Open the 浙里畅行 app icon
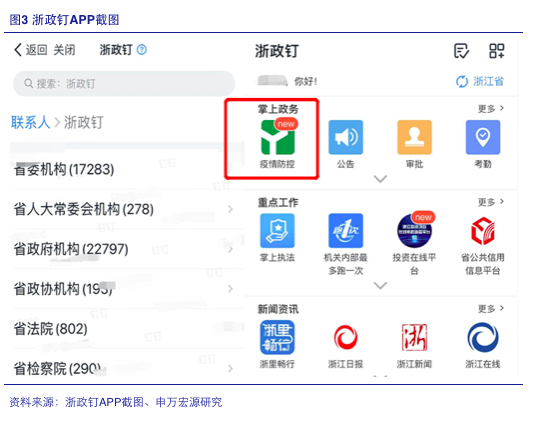Screen dimensions: 547x424 277,337
